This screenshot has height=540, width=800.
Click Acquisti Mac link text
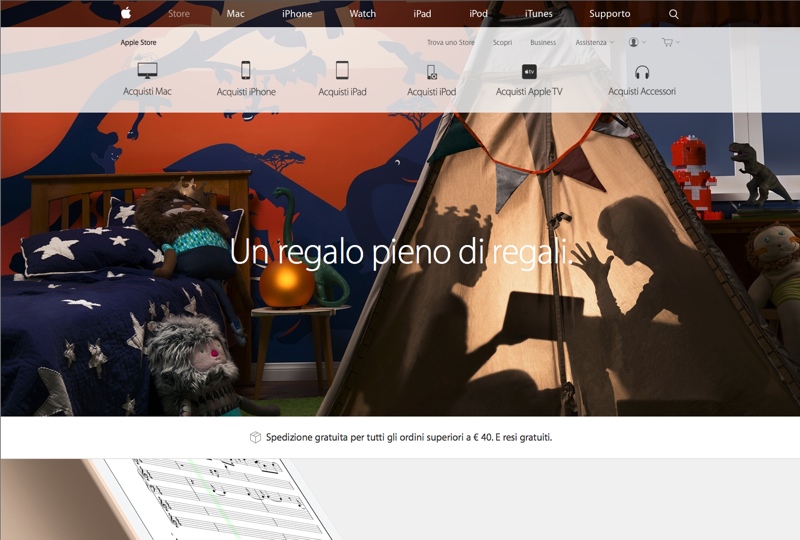click(147, 91)
